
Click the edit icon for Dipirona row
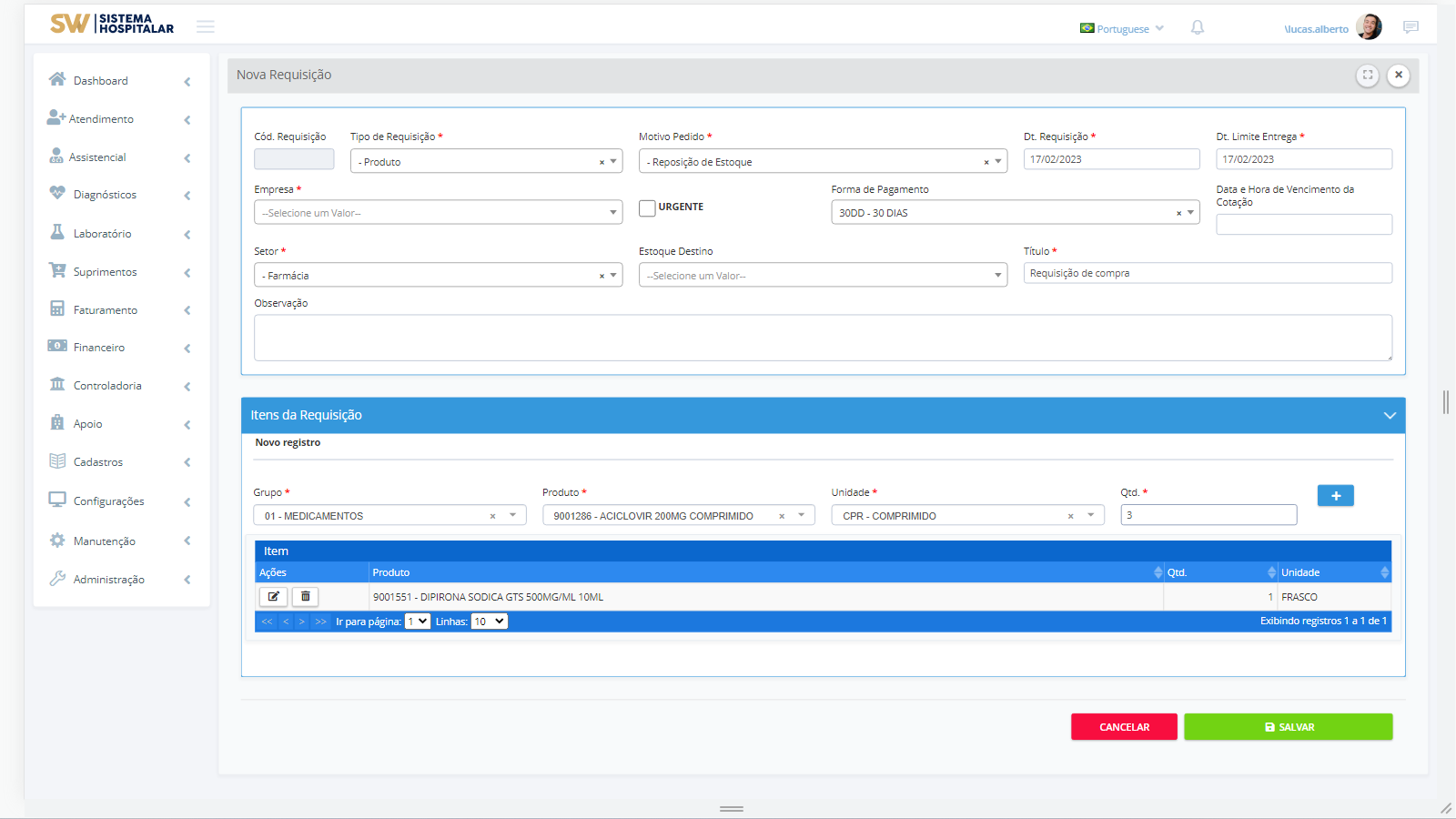click(273, 597)
